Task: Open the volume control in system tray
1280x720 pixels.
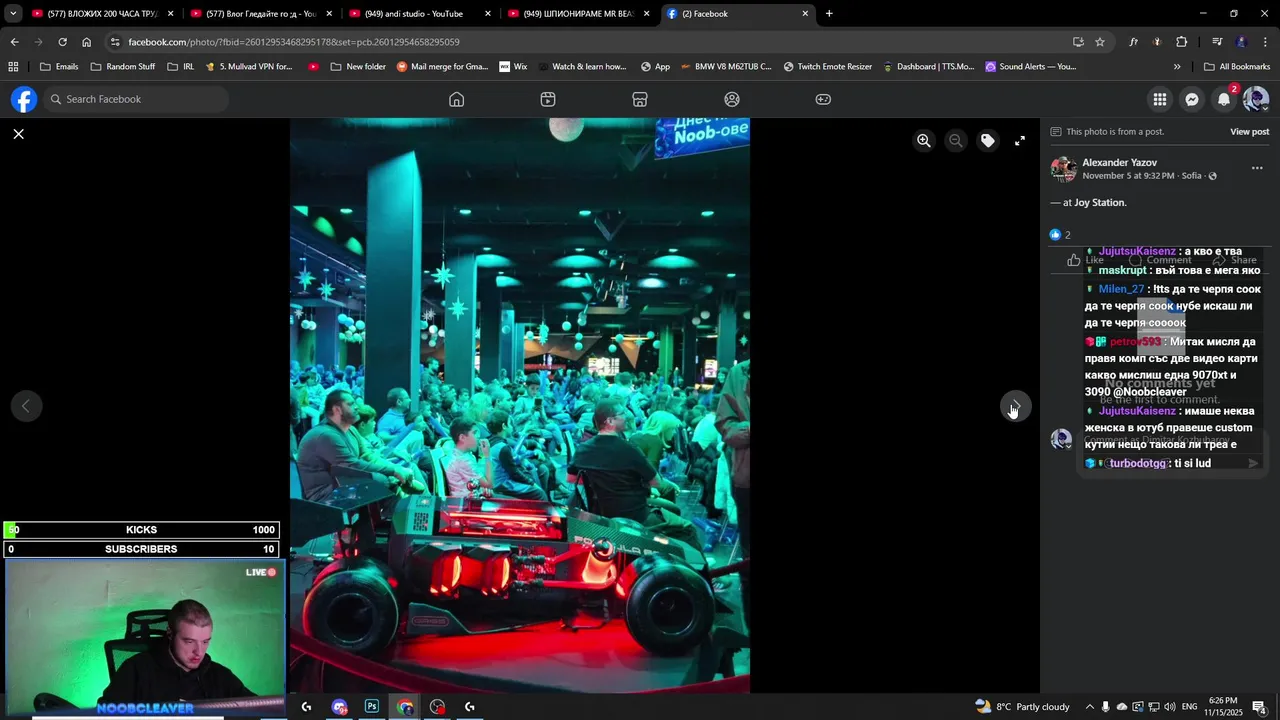Action: [x=1169, y=707]
